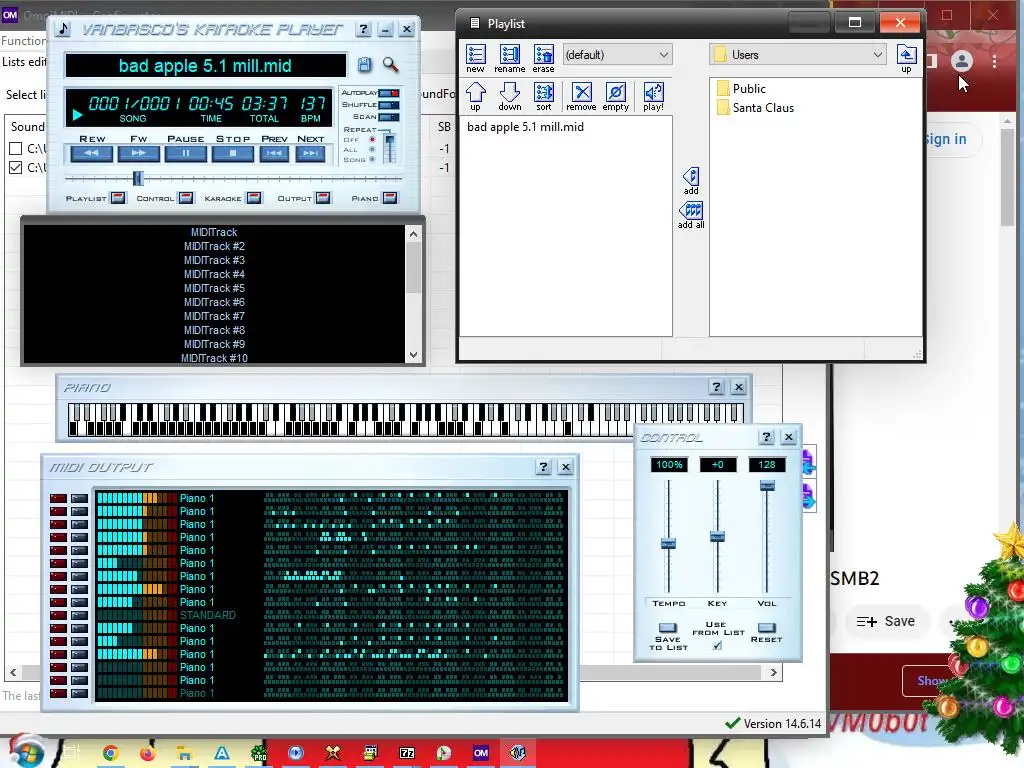Click the Sign in link

point(945,139)
